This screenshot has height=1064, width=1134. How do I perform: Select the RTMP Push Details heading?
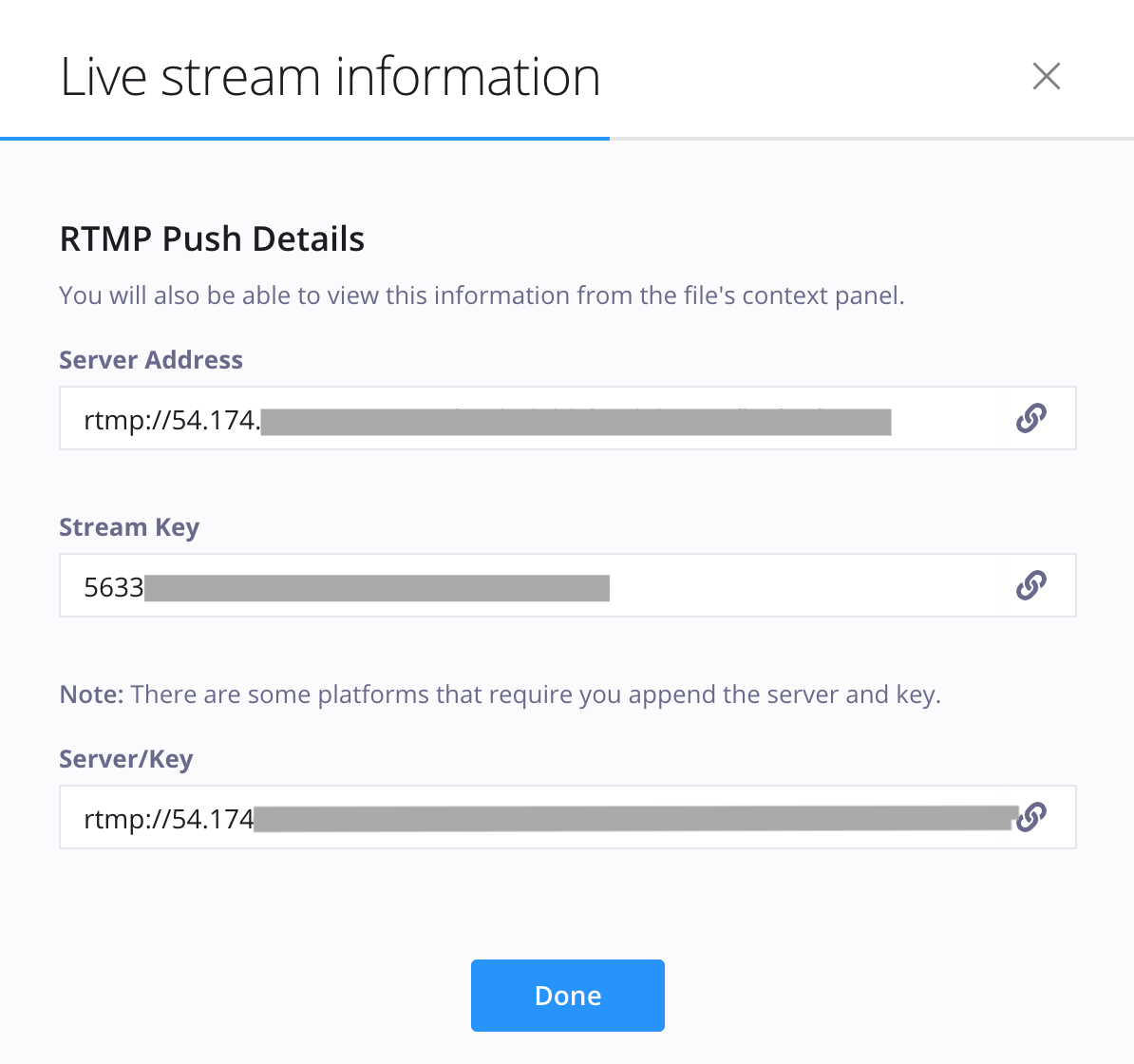point(212,238)
